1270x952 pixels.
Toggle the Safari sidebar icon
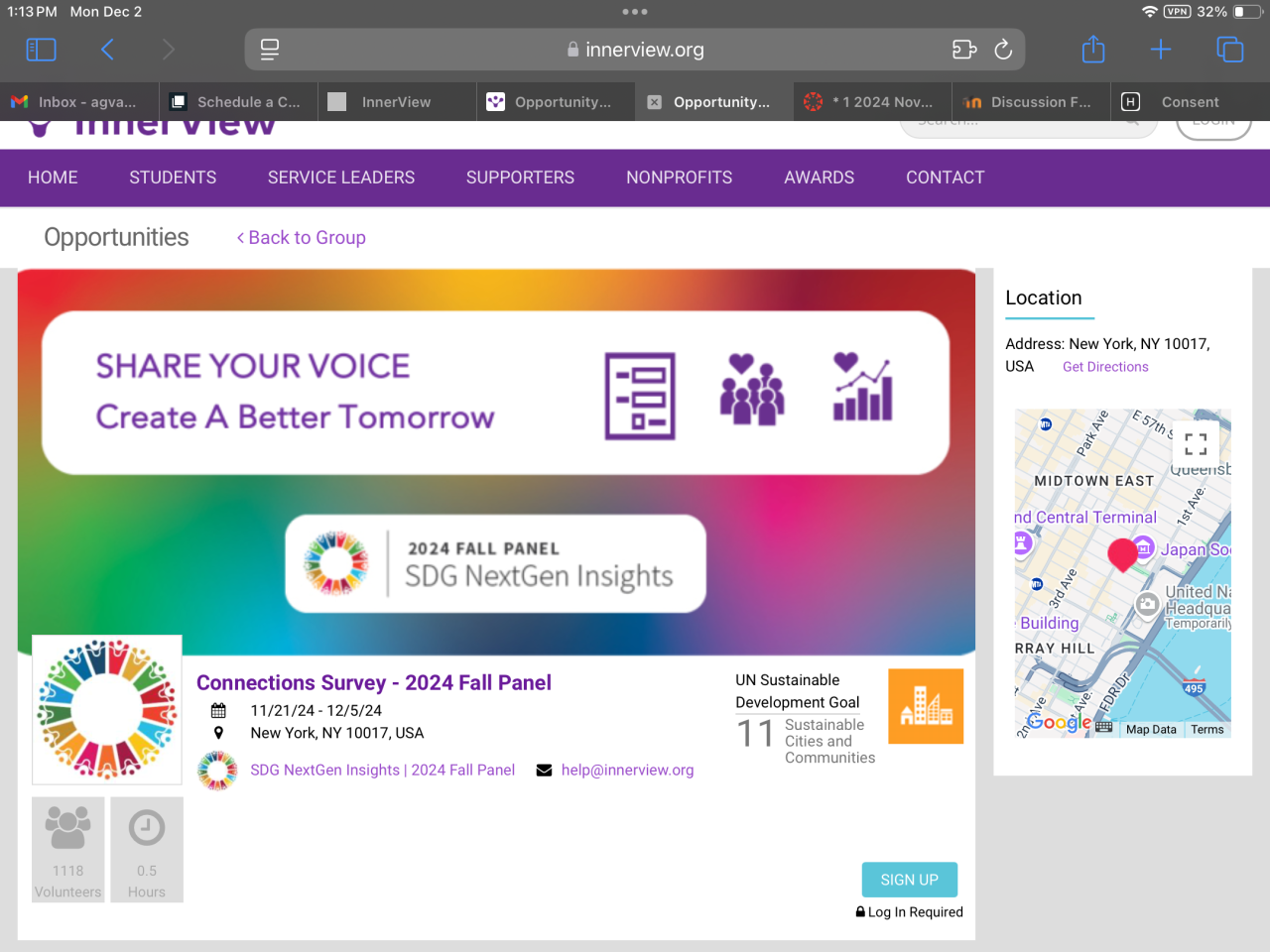[x=41, y=50]
